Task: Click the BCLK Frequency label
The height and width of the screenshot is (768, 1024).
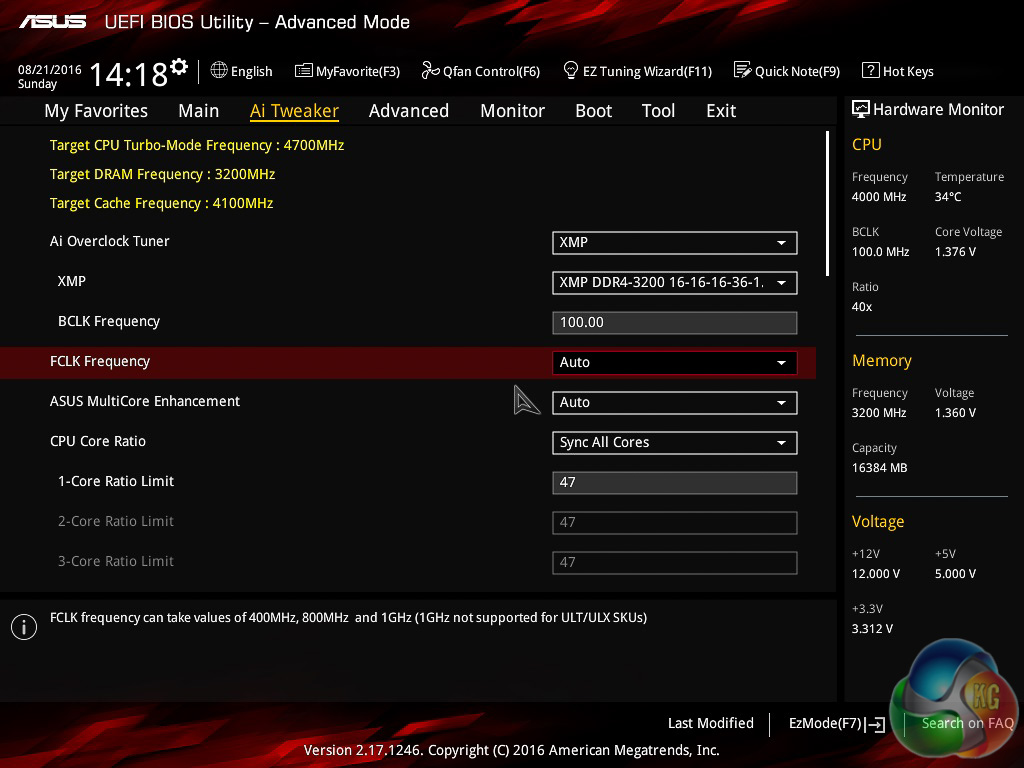Action: point(108,321)
